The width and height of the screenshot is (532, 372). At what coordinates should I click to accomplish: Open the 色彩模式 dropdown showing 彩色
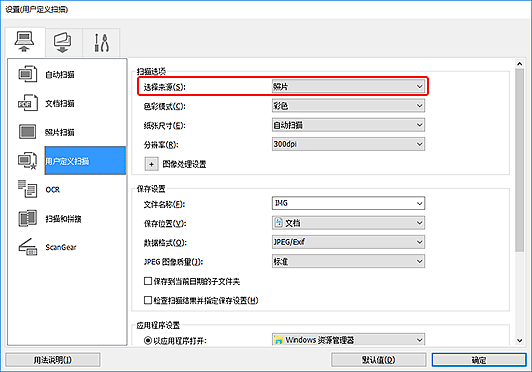click(348, 106)
